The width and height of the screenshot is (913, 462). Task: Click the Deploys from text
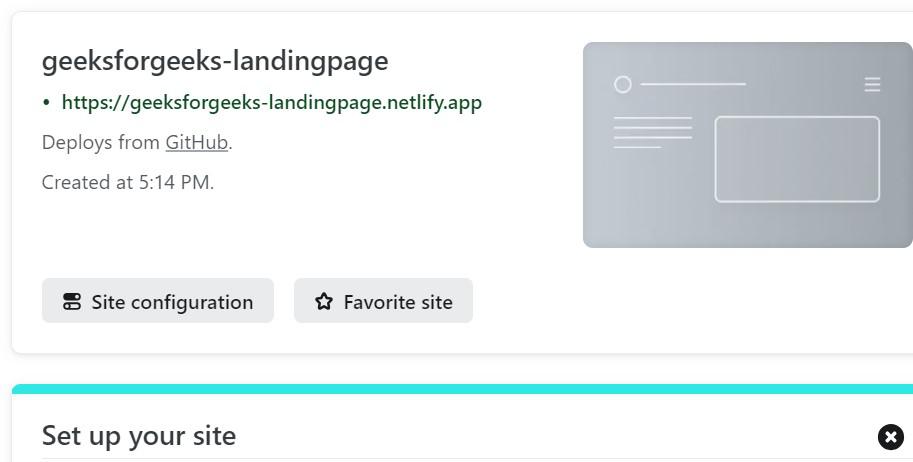pos(100,142)
